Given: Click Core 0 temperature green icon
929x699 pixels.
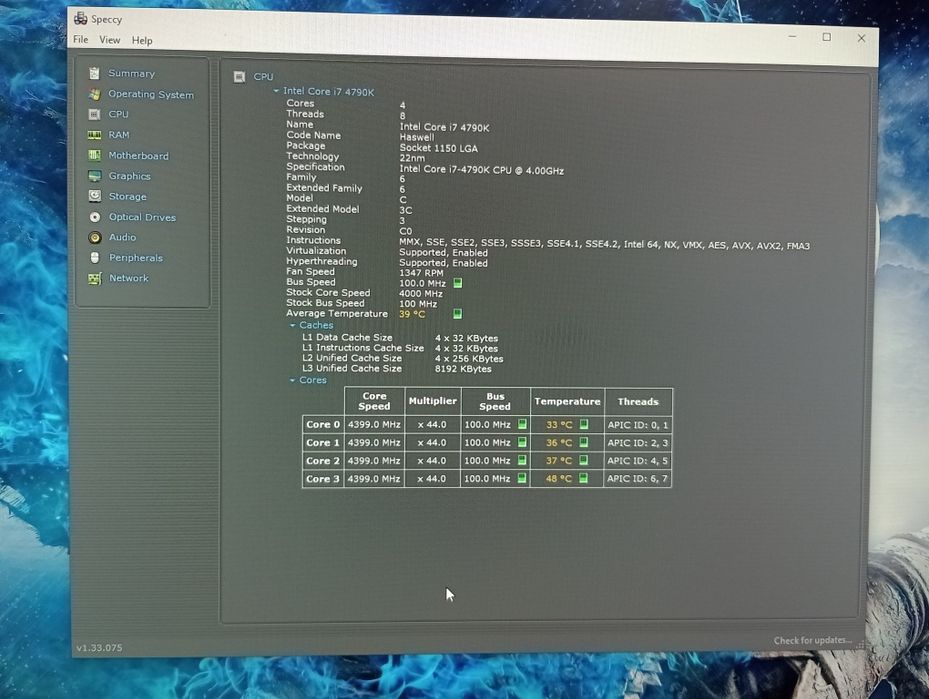Looking at the screenshot, I should click(584, 424).
